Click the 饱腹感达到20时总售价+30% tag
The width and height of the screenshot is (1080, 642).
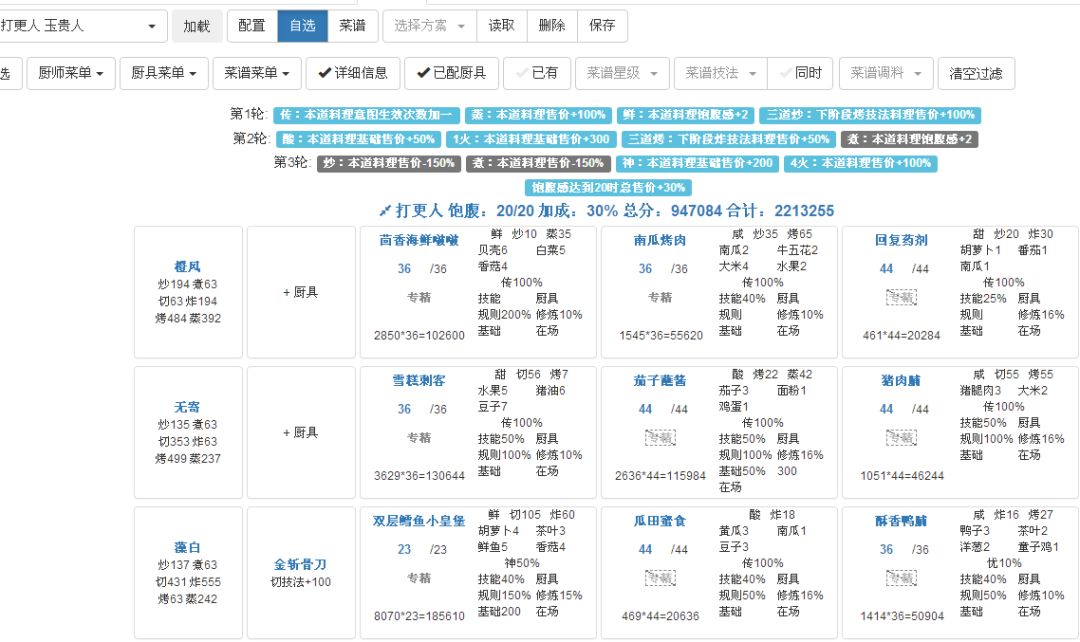[608, 187]
